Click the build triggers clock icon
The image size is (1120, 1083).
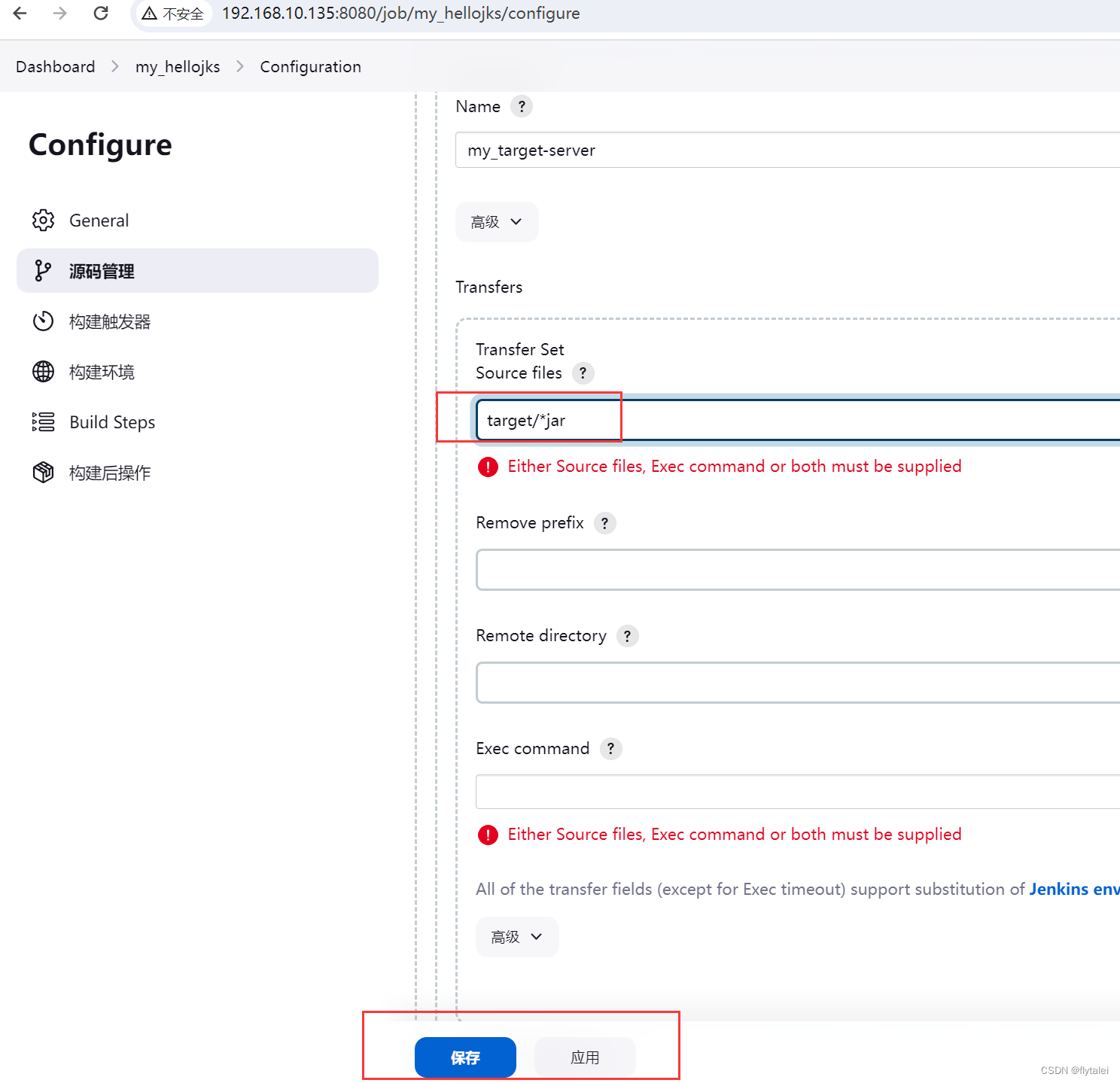44,321
